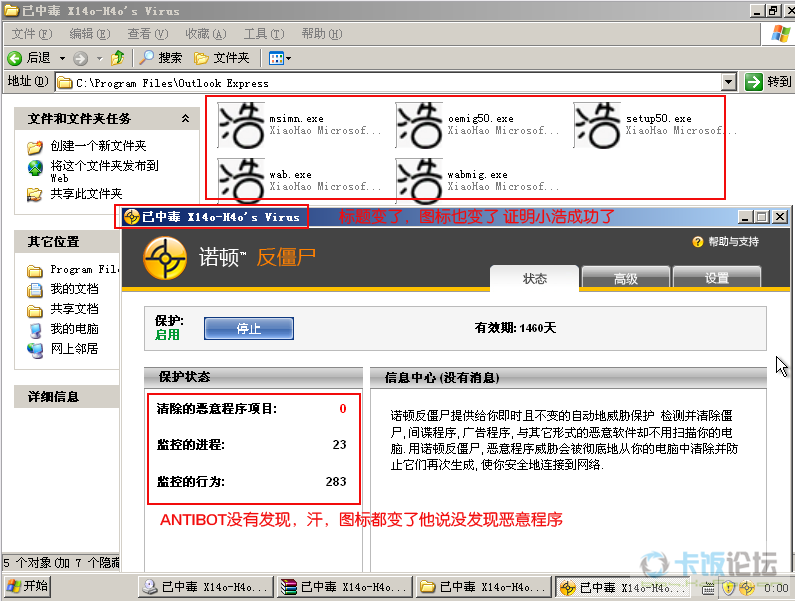Click the Go (转到) button
Screen dimensions: 795x601
768,82
